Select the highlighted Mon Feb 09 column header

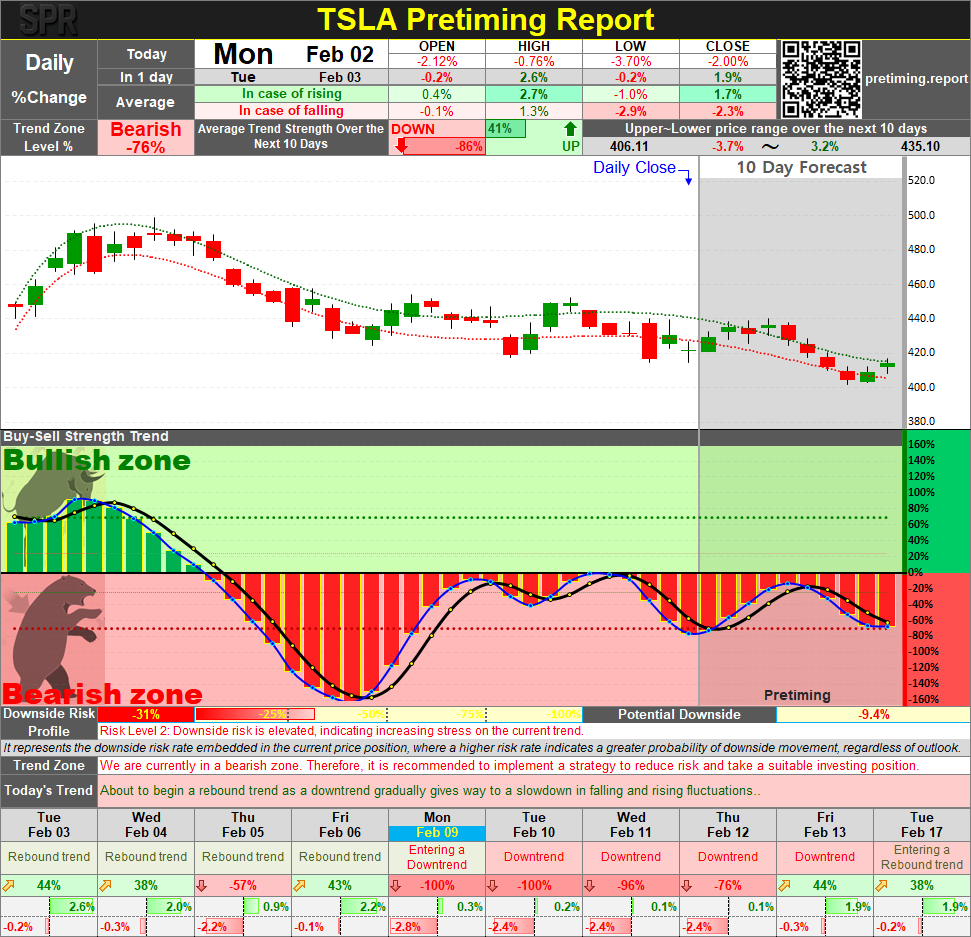[x=437, y=825]
